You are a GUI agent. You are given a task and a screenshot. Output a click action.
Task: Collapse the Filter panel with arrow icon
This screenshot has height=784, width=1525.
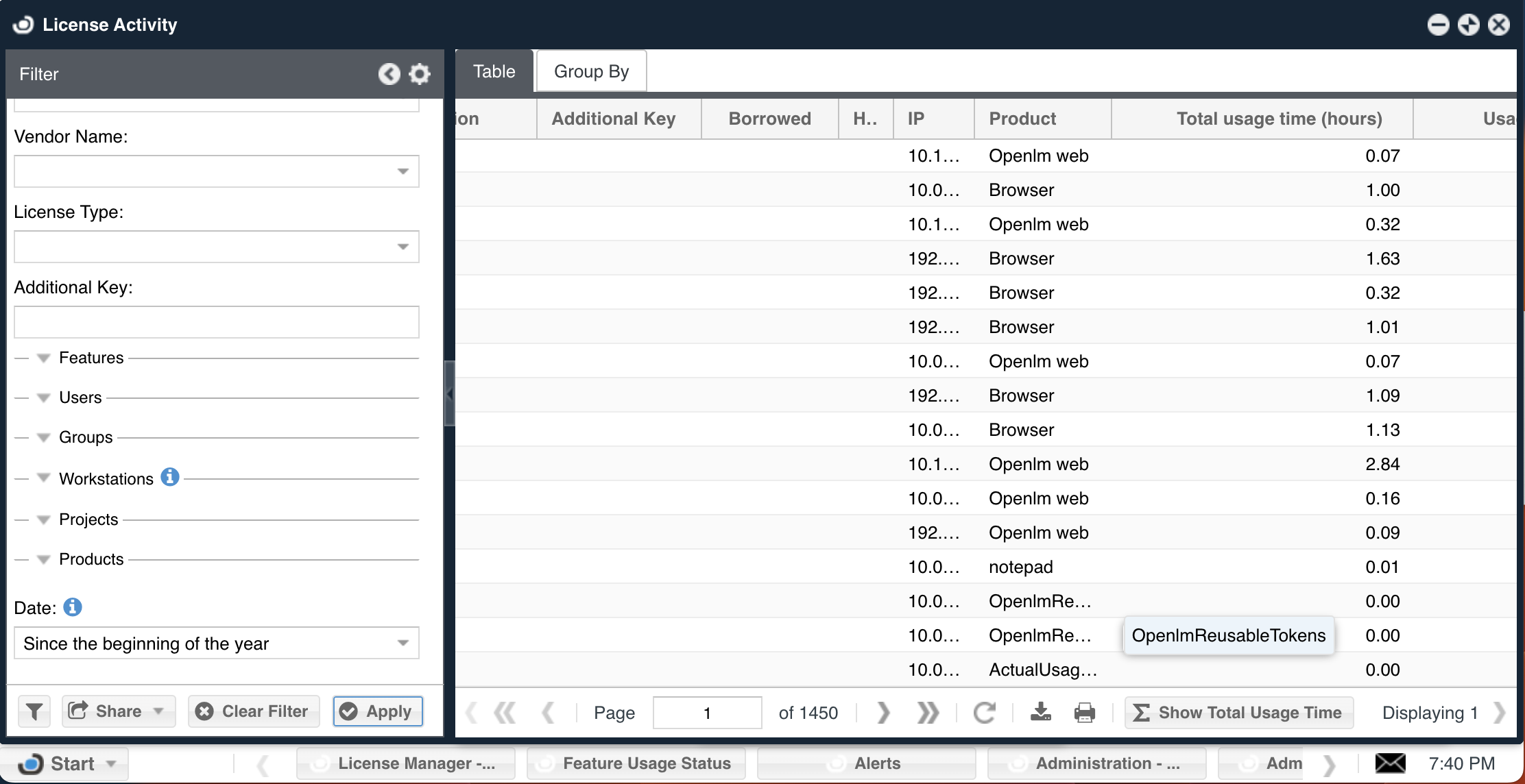tap(389, 74)
